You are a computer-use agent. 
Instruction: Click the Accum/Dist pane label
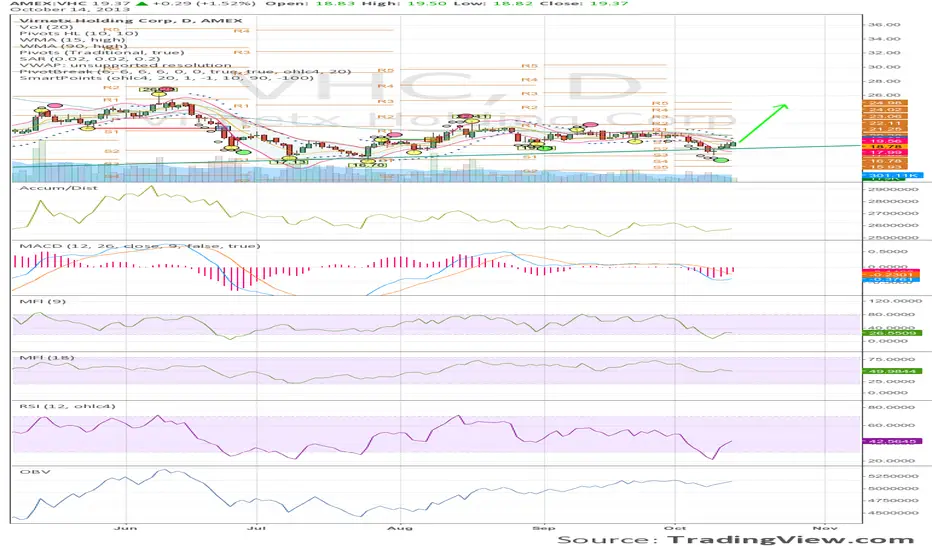coord(58,188)
